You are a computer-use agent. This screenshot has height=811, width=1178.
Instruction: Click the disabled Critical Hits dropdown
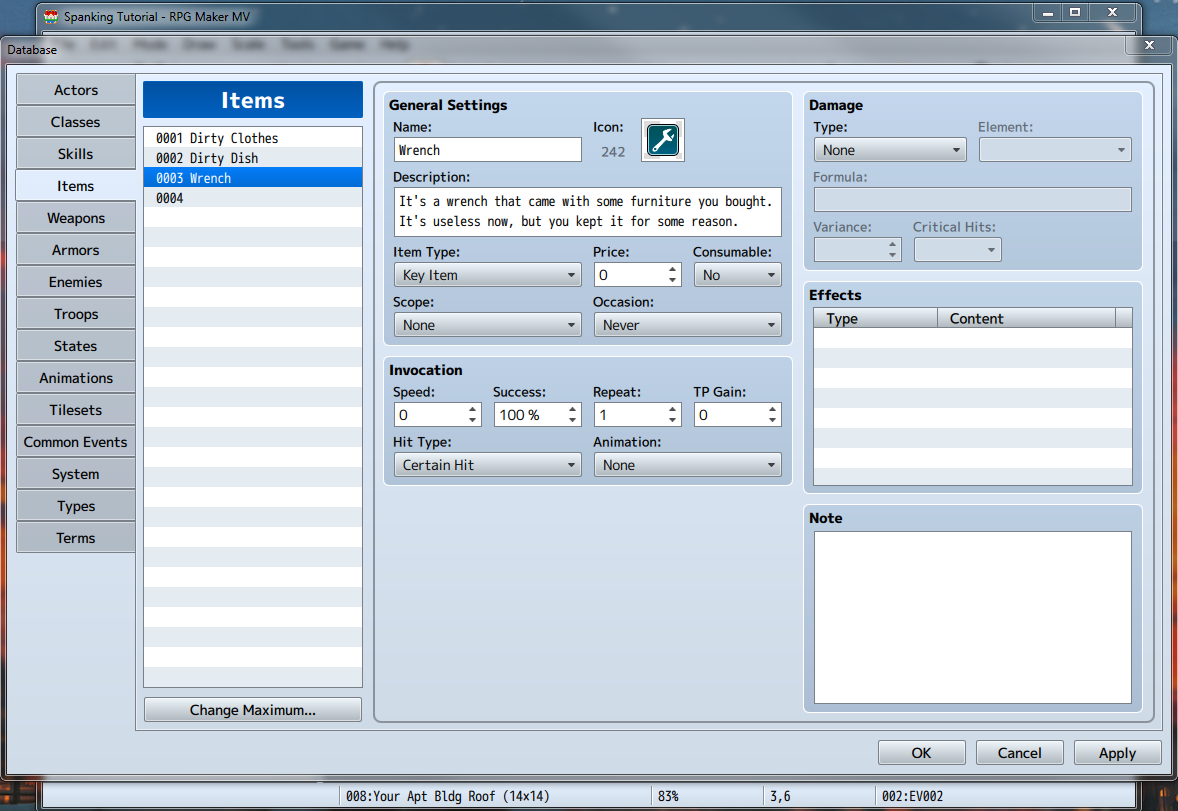pos(957,250)
